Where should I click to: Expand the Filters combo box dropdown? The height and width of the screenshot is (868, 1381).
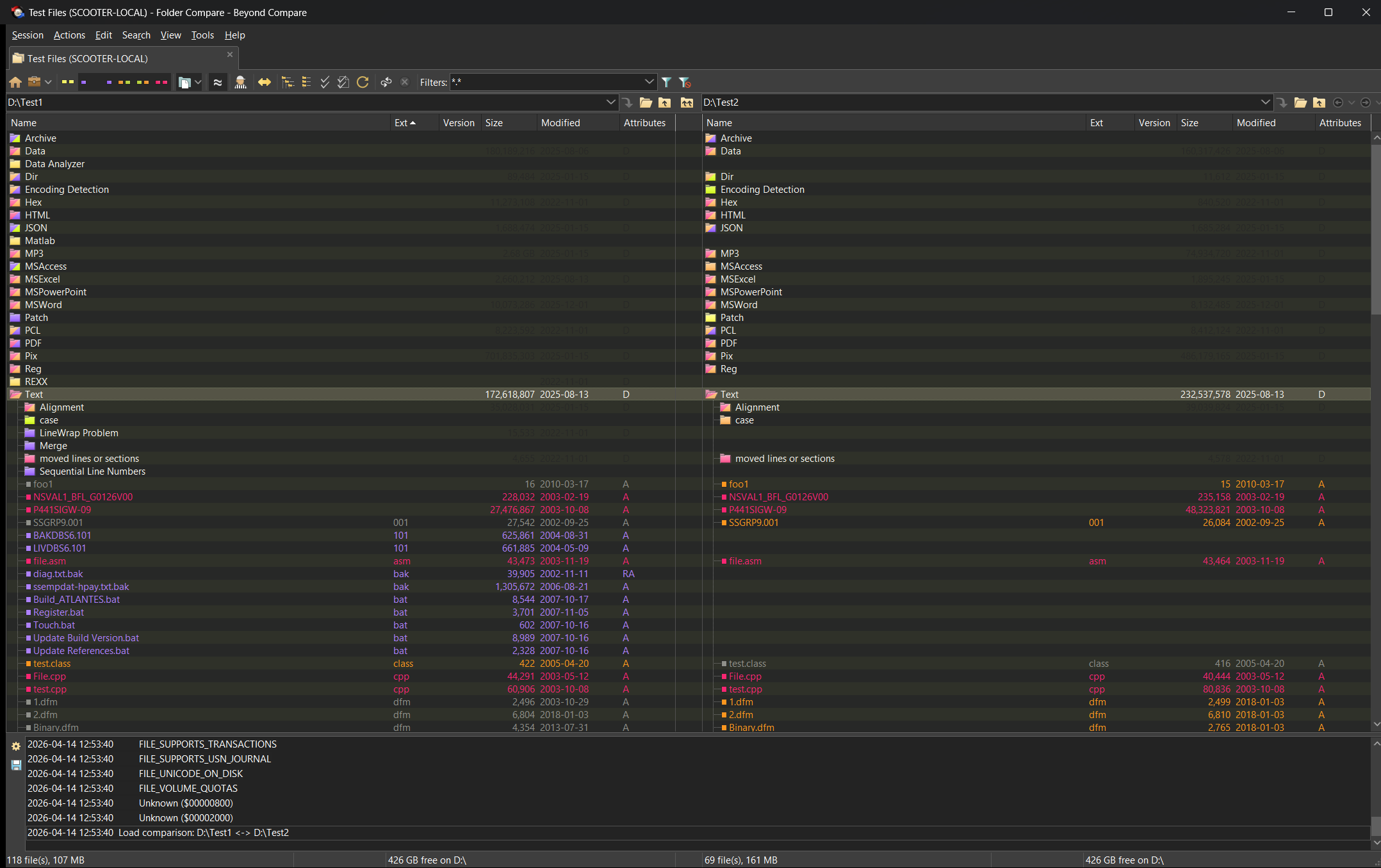tap(649, 82)
